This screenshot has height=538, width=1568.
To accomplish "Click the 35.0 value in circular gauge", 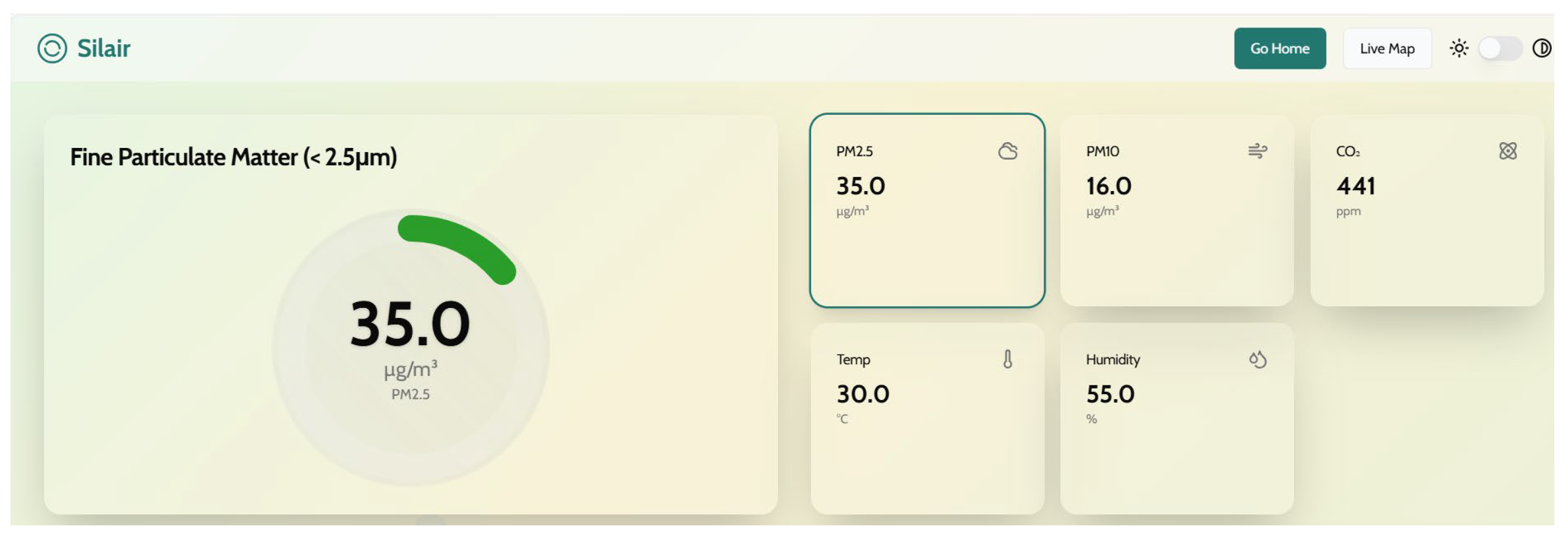I will 410,324.
